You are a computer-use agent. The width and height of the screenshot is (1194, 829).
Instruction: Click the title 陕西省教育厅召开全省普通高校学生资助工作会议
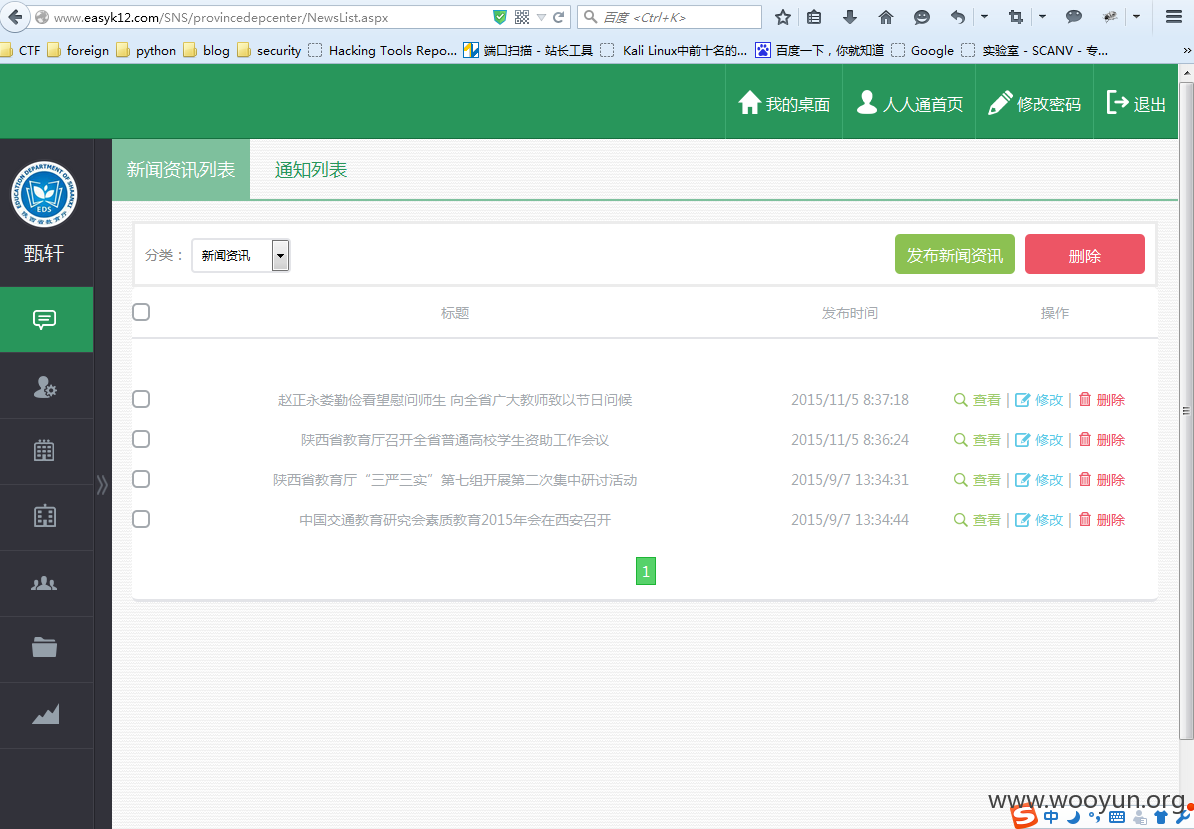point(455,440)
